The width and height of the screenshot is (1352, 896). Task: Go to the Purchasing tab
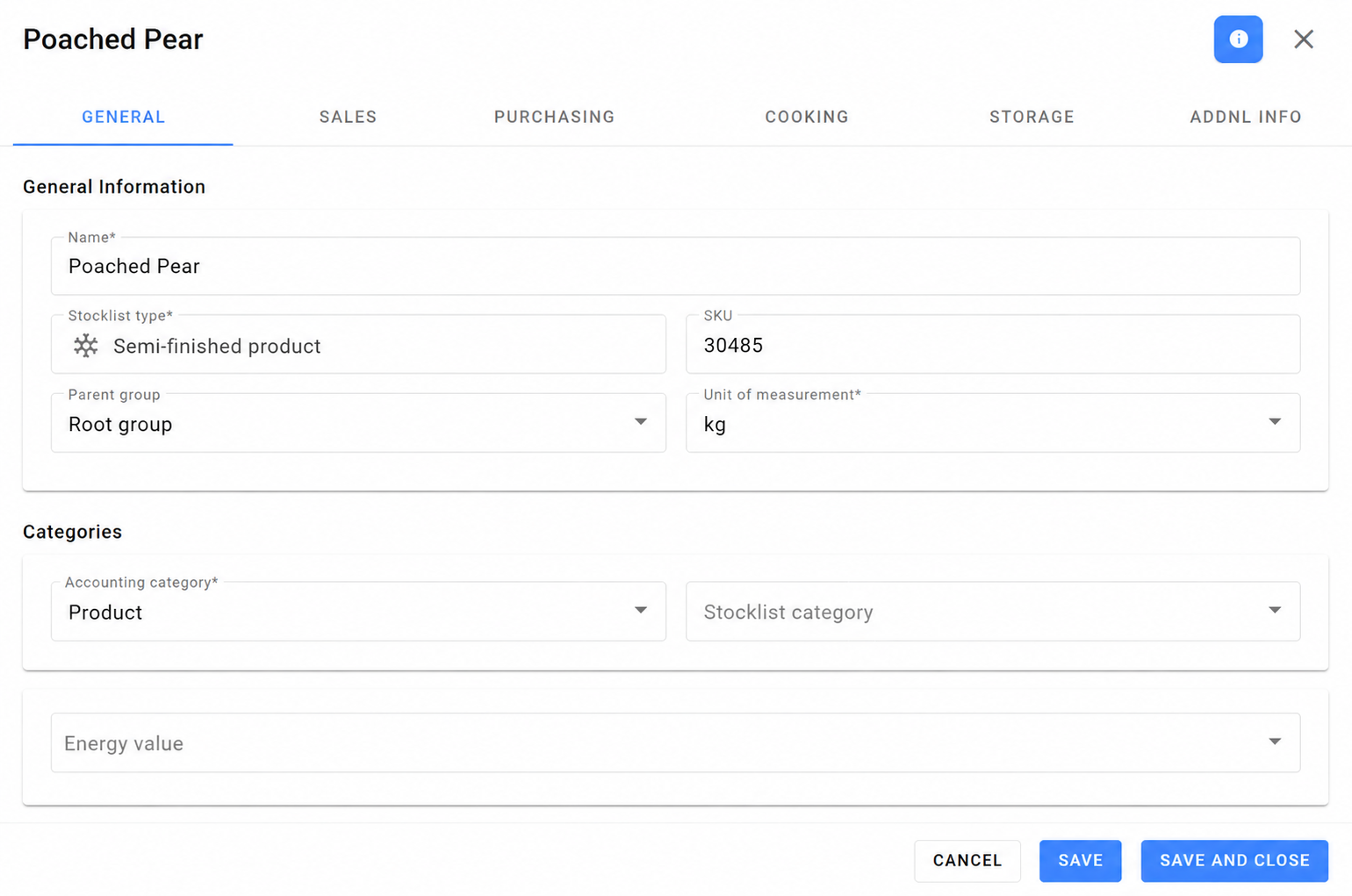coord(554,117)
